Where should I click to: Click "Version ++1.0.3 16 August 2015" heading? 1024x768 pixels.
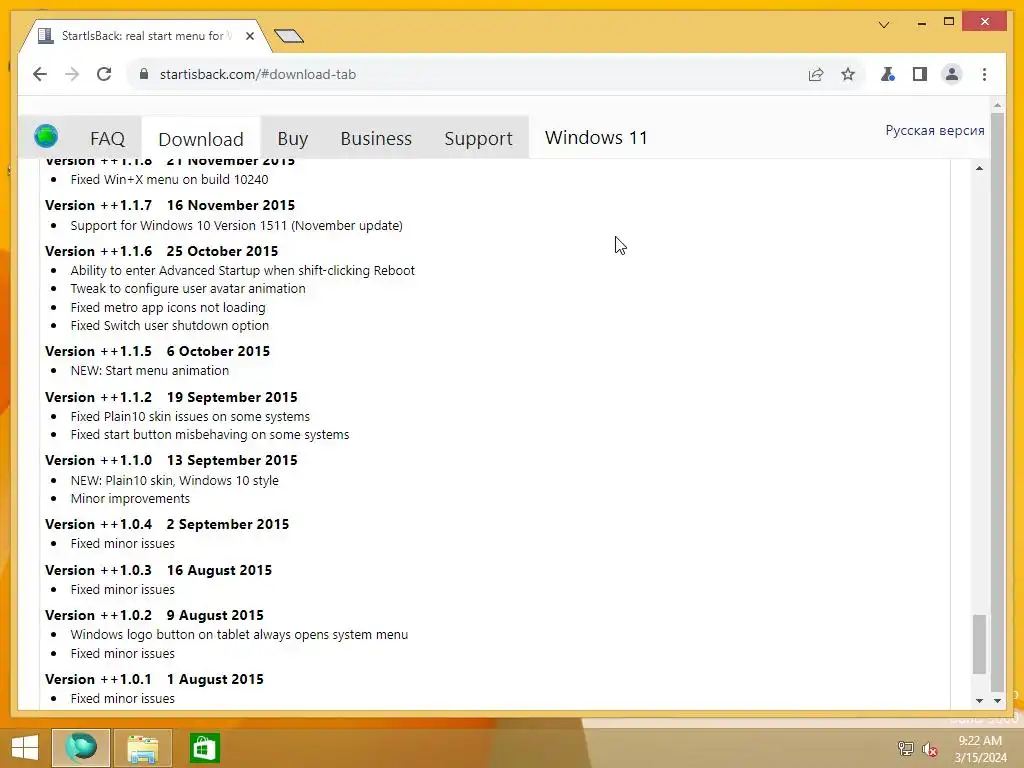[x=158, y=570]
